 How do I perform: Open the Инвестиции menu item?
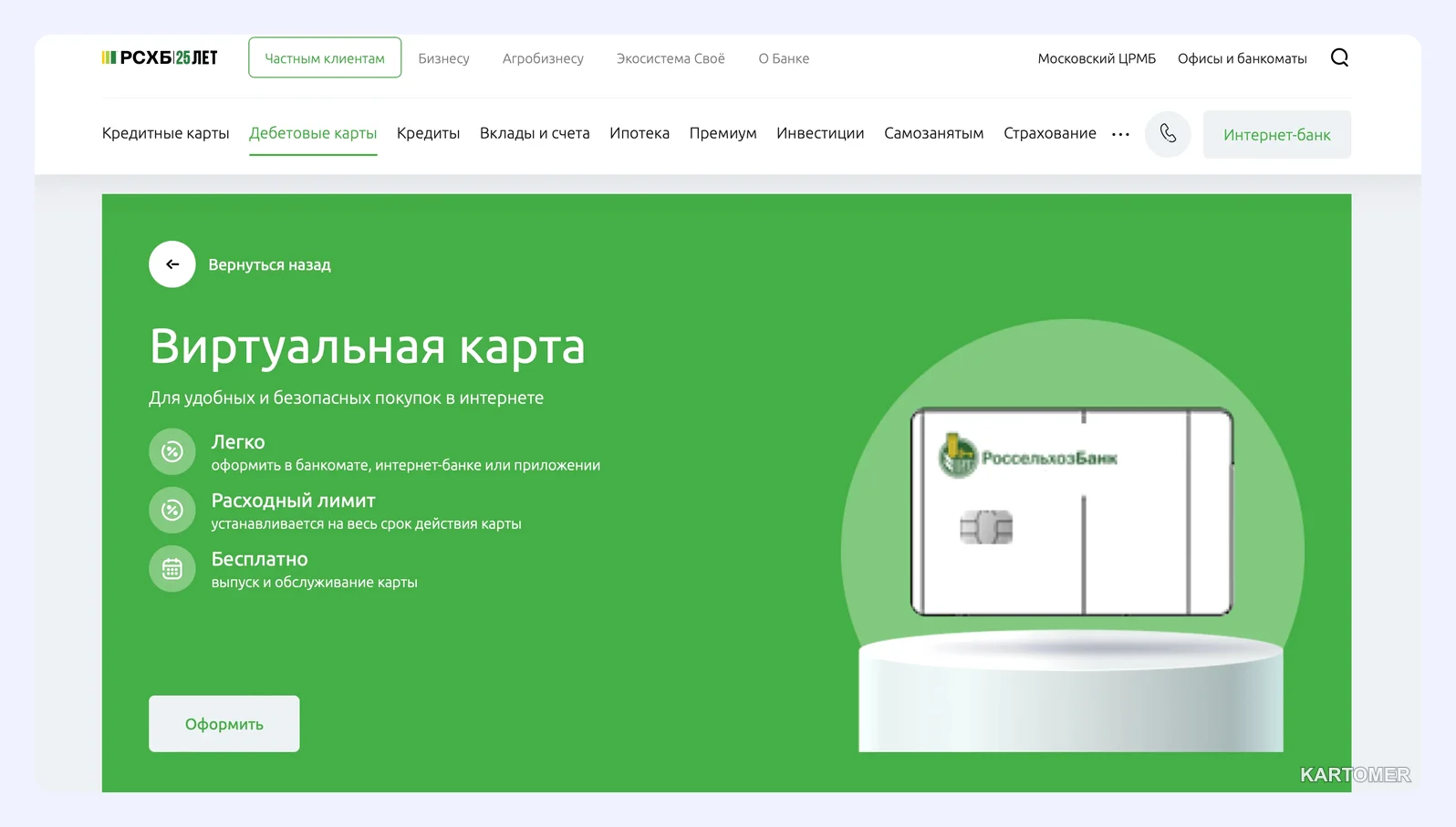(x=820, y=133)
